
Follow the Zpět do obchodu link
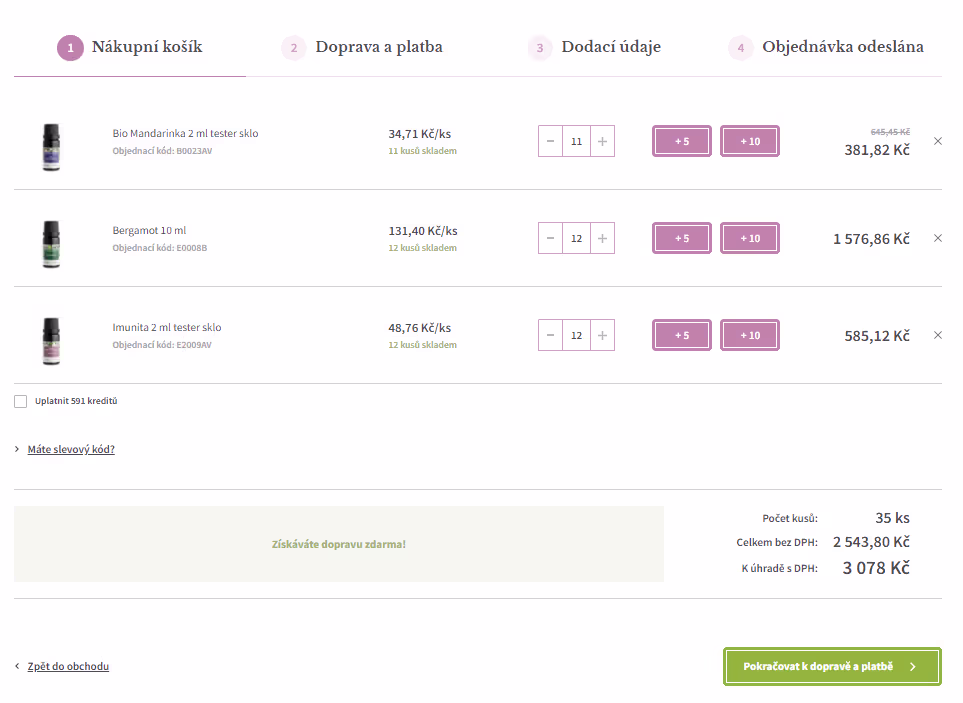(x=68, y=666)
